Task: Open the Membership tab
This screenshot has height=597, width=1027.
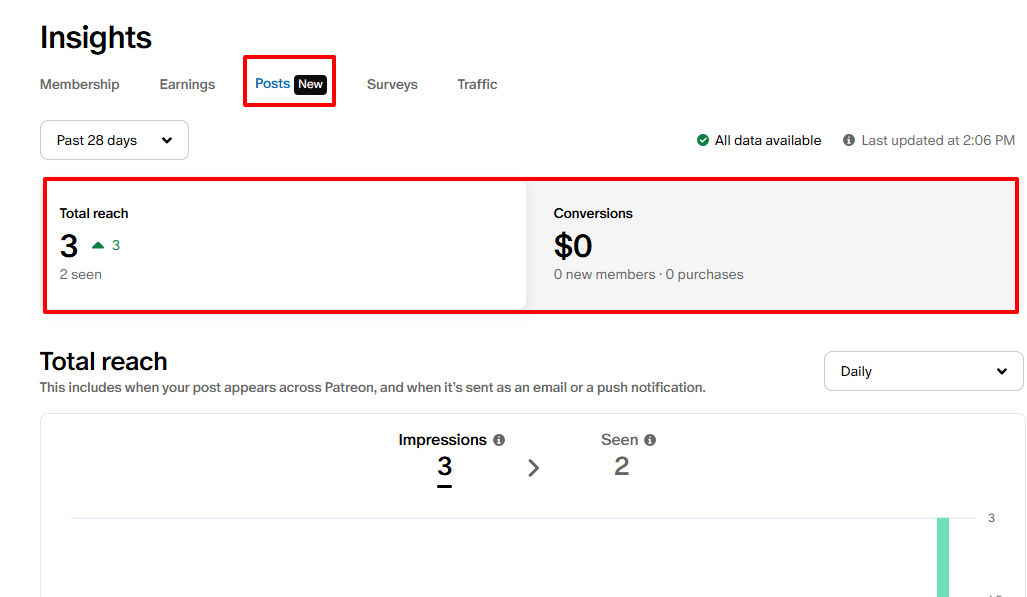Action: [79, 85]
